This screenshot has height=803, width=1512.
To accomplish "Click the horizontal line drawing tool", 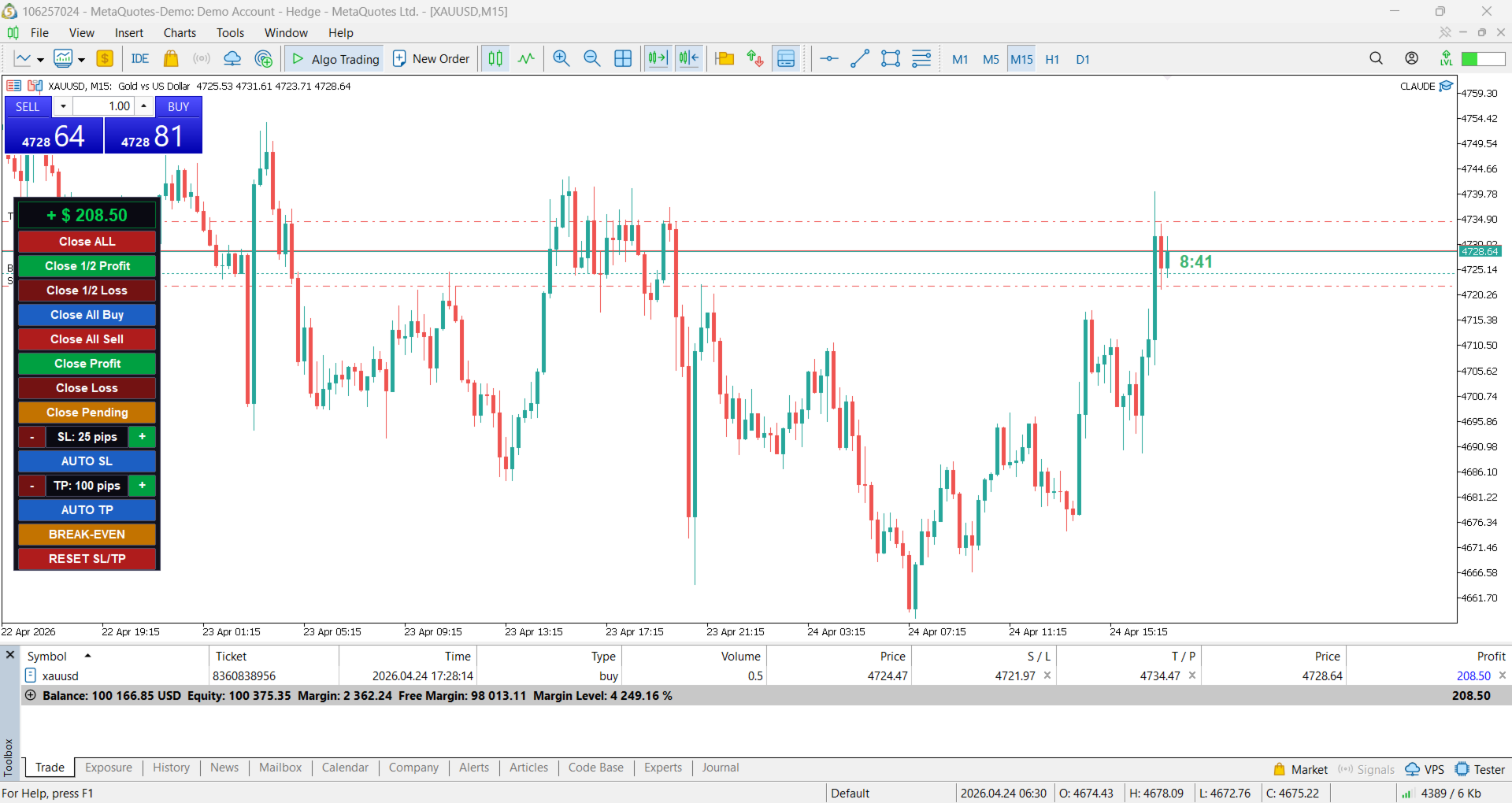I will (829, 59).
